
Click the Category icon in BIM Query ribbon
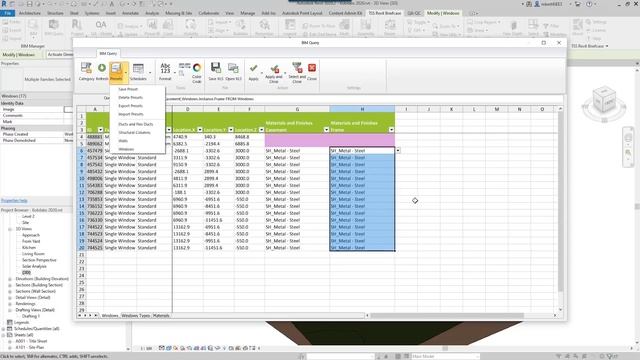coord(86,71)
